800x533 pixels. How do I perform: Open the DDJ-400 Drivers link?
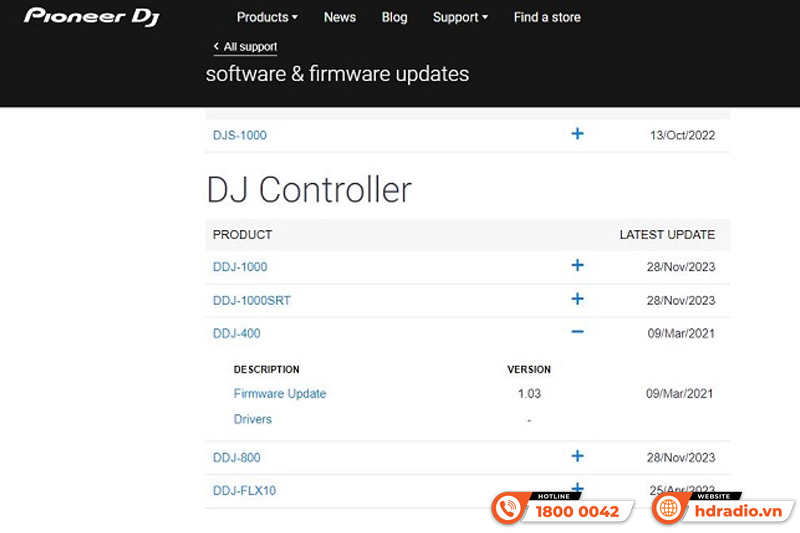point(253,419)
